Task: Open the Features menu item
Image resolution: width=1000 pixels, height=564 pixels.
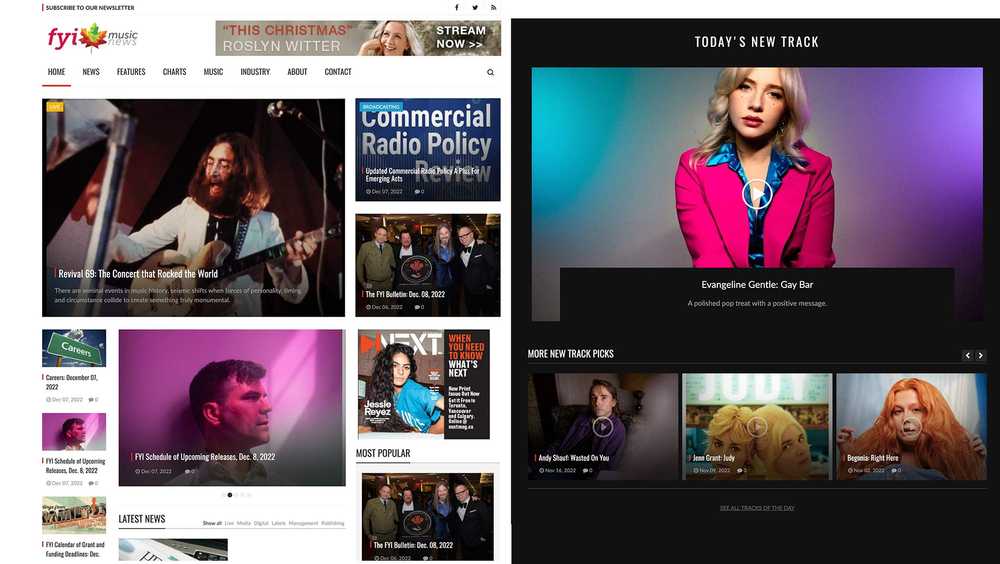Action: pyautogui.click(x=131, y=72)
